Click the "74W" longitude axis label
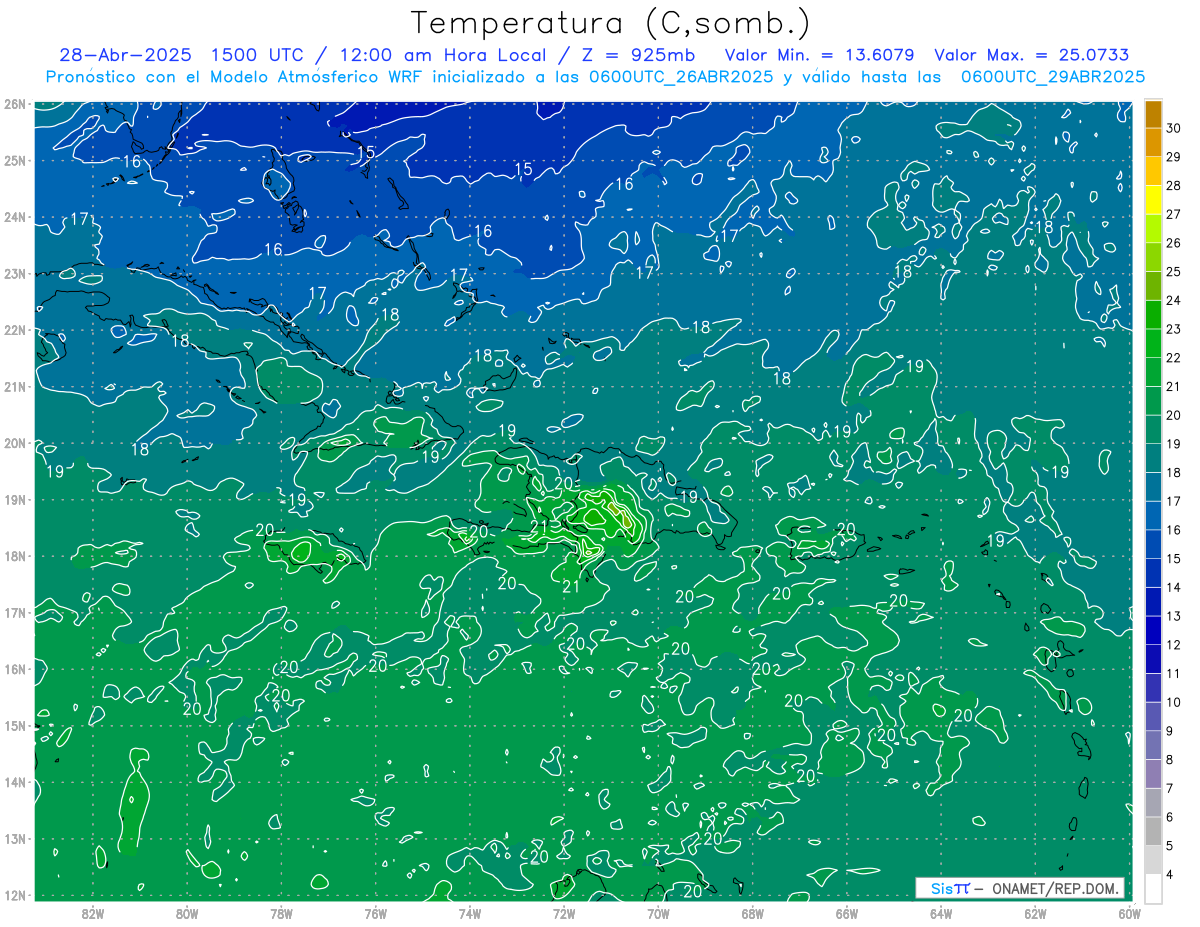This screenshot has width=1200, height=927. (470, 913)
